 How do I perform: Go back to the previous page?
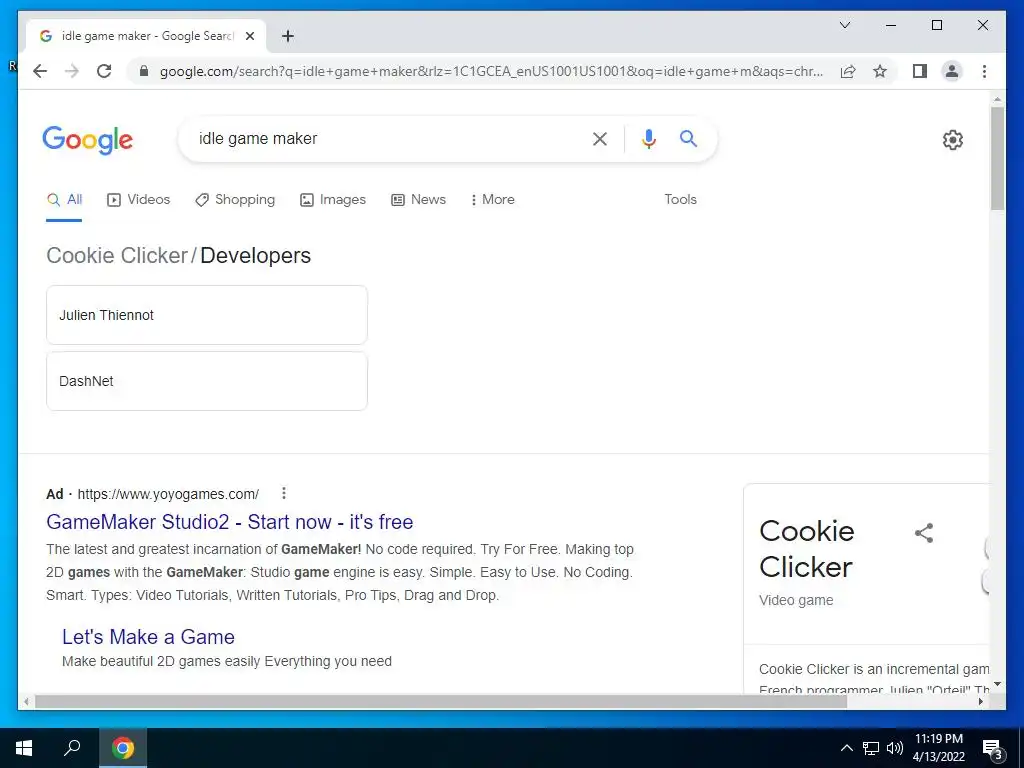[40, 71]
